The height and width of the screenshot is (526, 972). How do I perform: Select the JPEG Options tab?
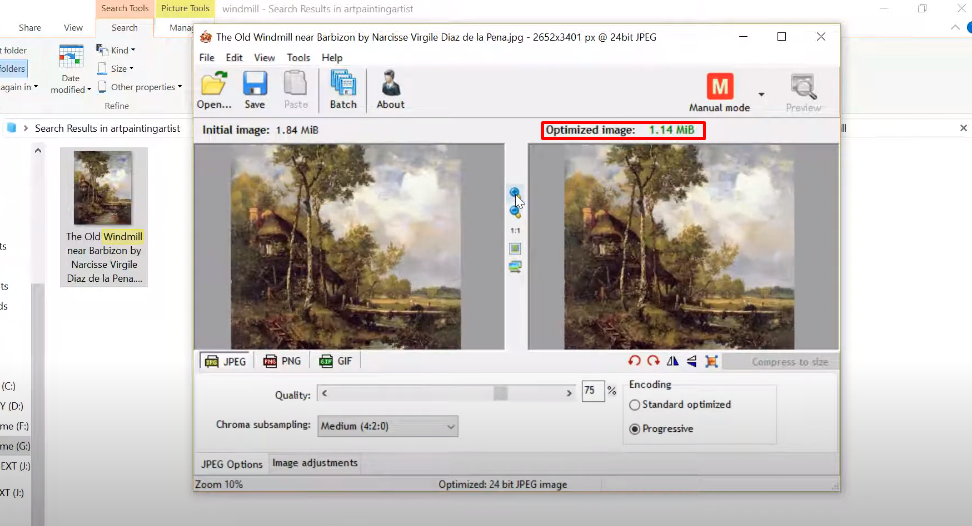pos(232,464)
